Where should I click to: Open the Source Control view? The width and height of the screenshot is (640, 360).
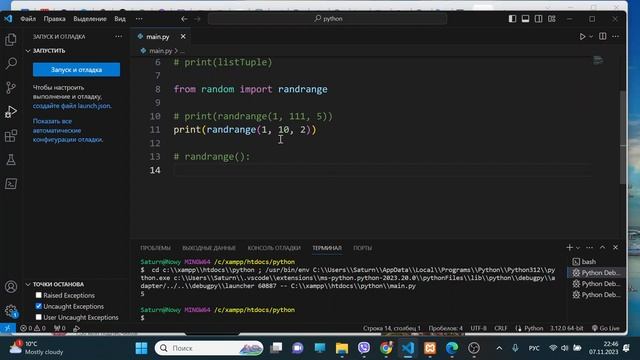[11, 87]
